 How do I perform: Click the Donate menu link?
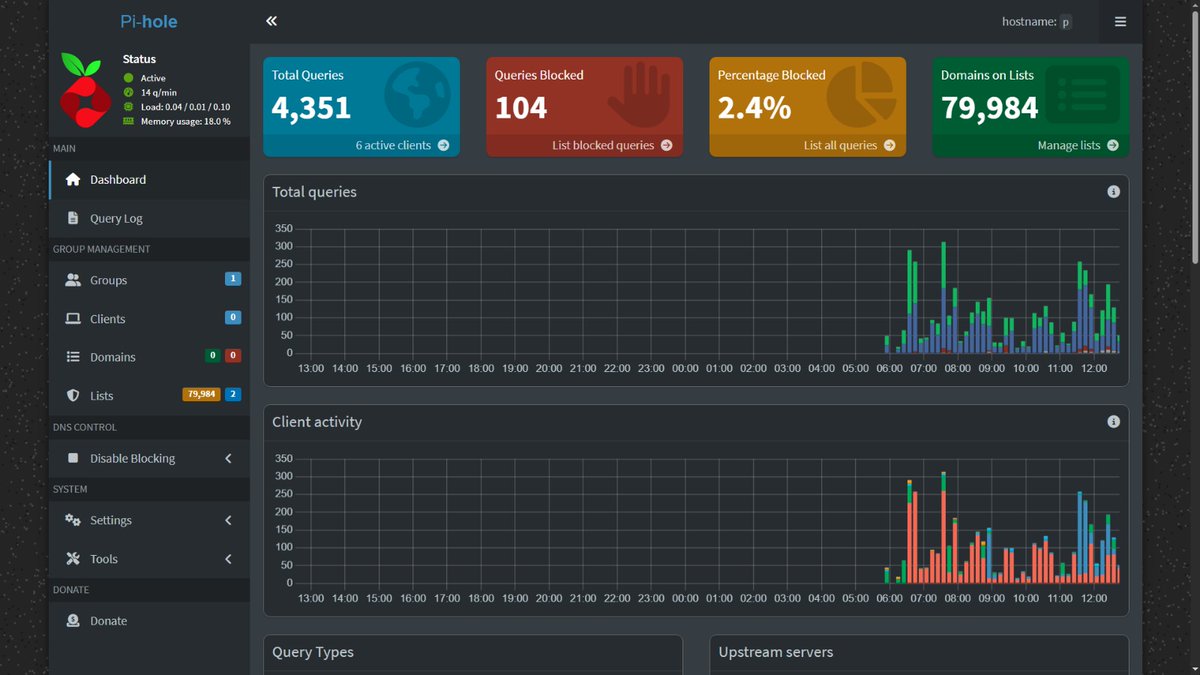click(150, 621)
